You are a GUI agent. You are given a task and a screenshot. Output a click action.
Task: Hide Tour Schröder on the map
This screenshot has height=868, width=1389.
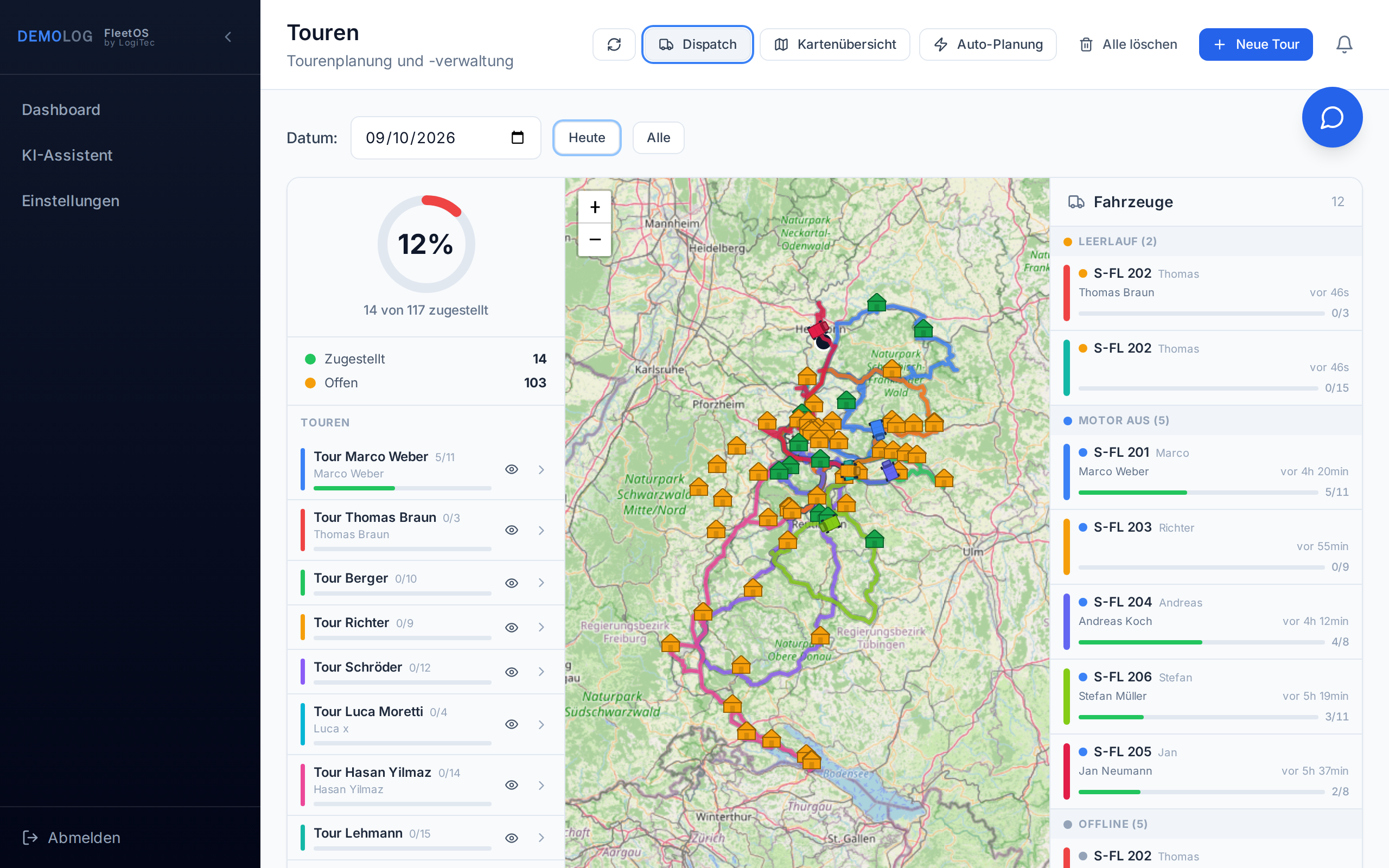click(512, 672)
